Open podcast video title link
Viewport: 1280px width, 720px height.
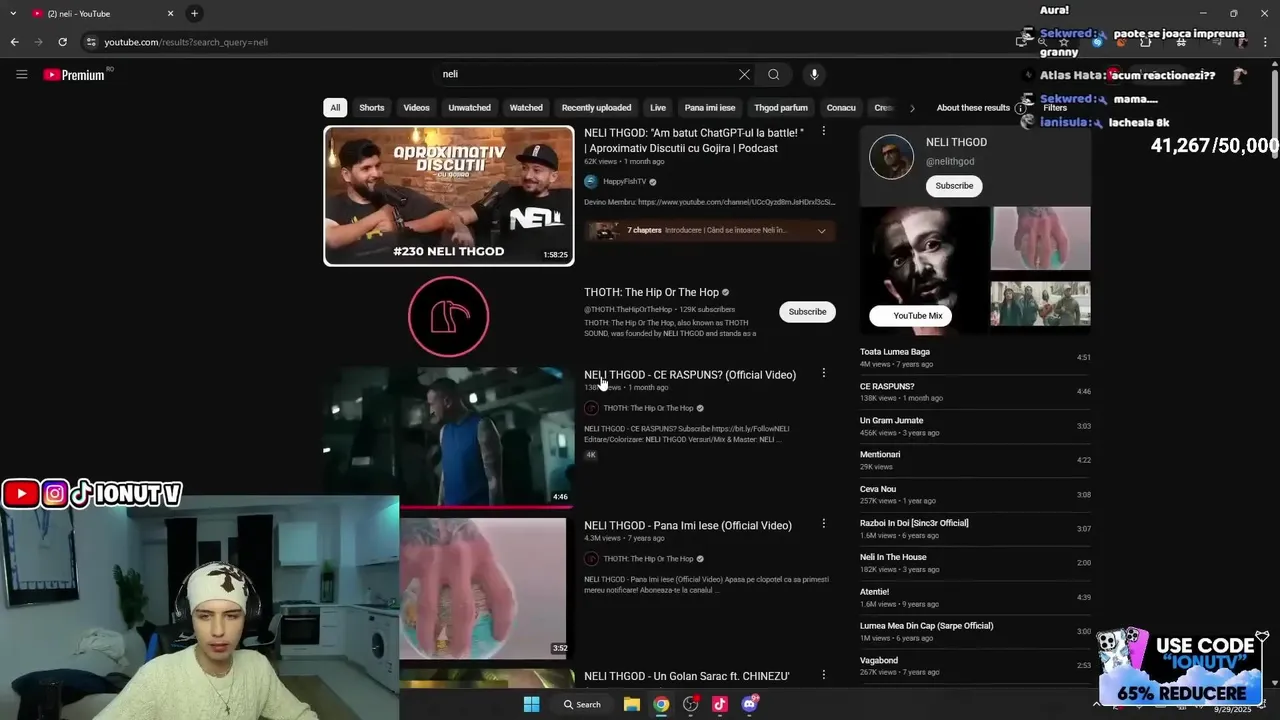point(695,140)
